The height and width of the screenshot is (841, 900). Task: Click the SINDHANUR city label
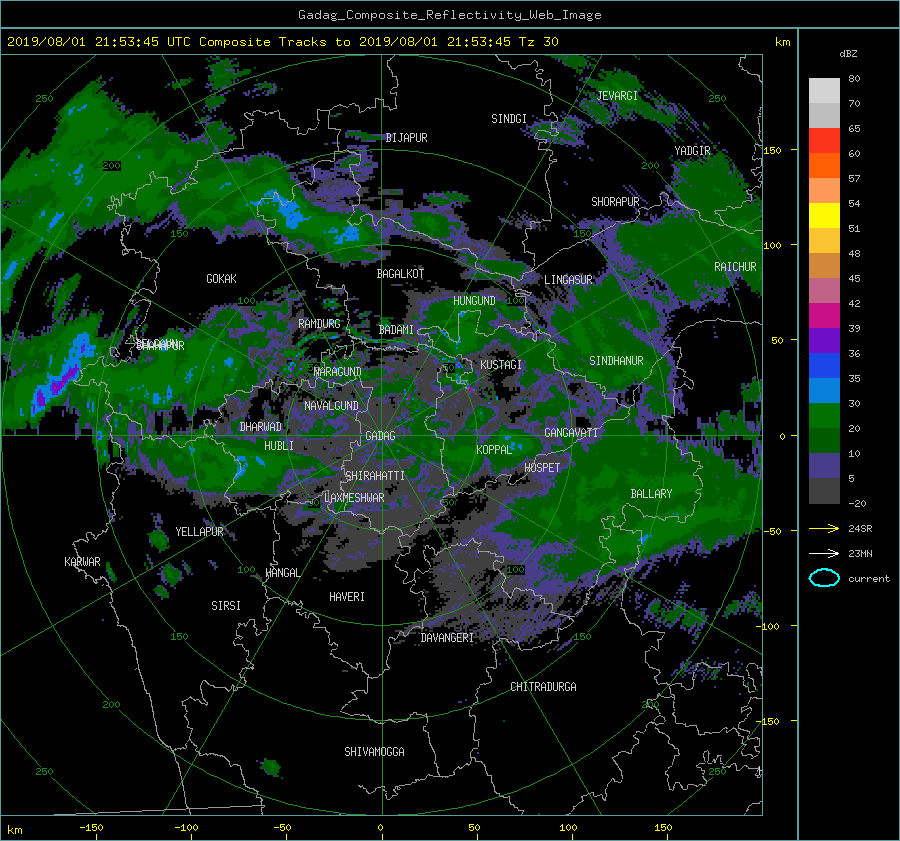pos(616,361)
